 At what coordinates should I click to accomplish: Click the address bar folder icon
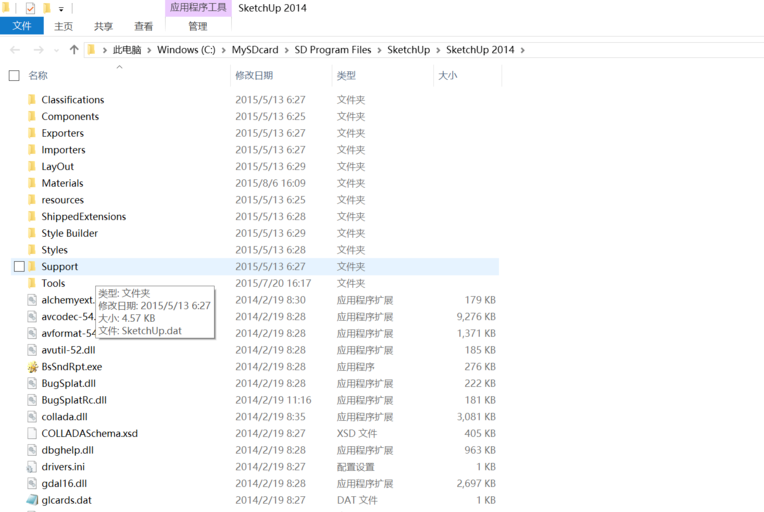coord(92,50)
